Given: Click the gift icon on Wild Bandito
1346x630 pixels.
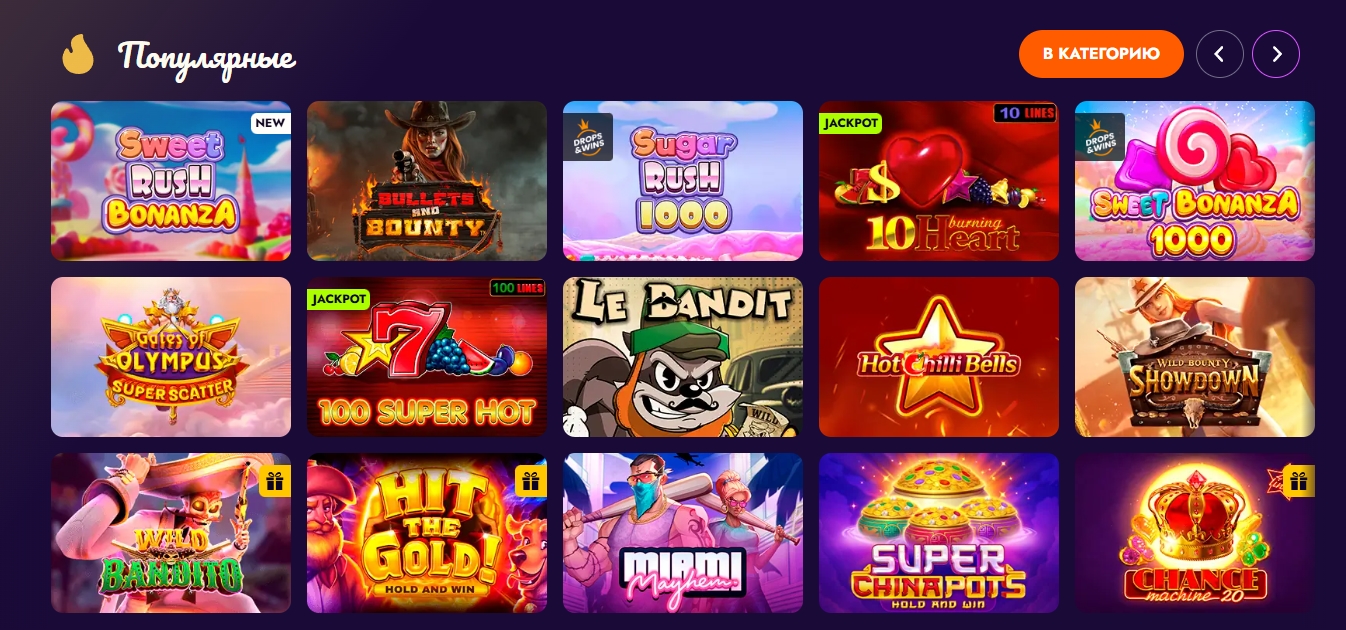Looking at the screenshot, I should 275,481.
